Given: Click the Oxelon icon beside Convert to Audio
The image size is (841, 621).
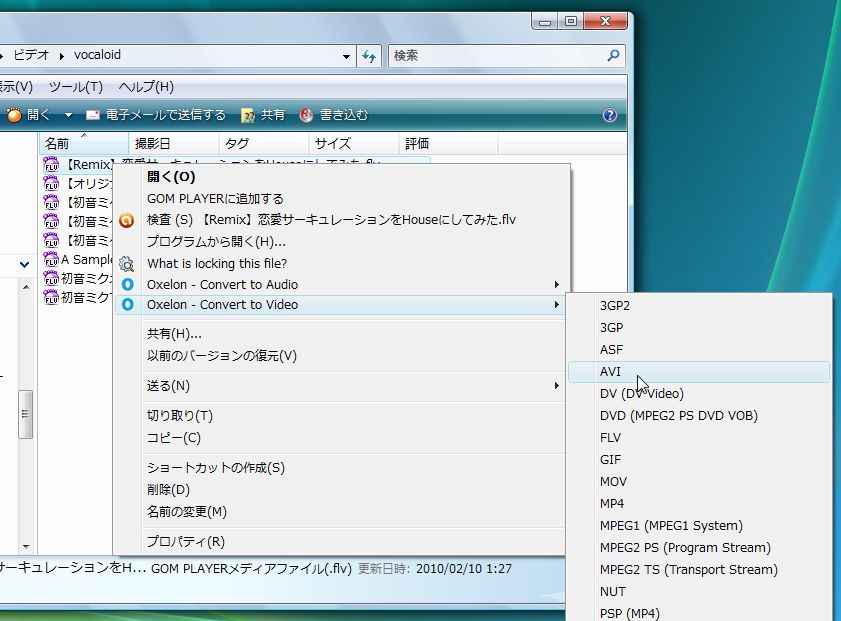Looking at the screenshot, I should click(x=127, y=284).
